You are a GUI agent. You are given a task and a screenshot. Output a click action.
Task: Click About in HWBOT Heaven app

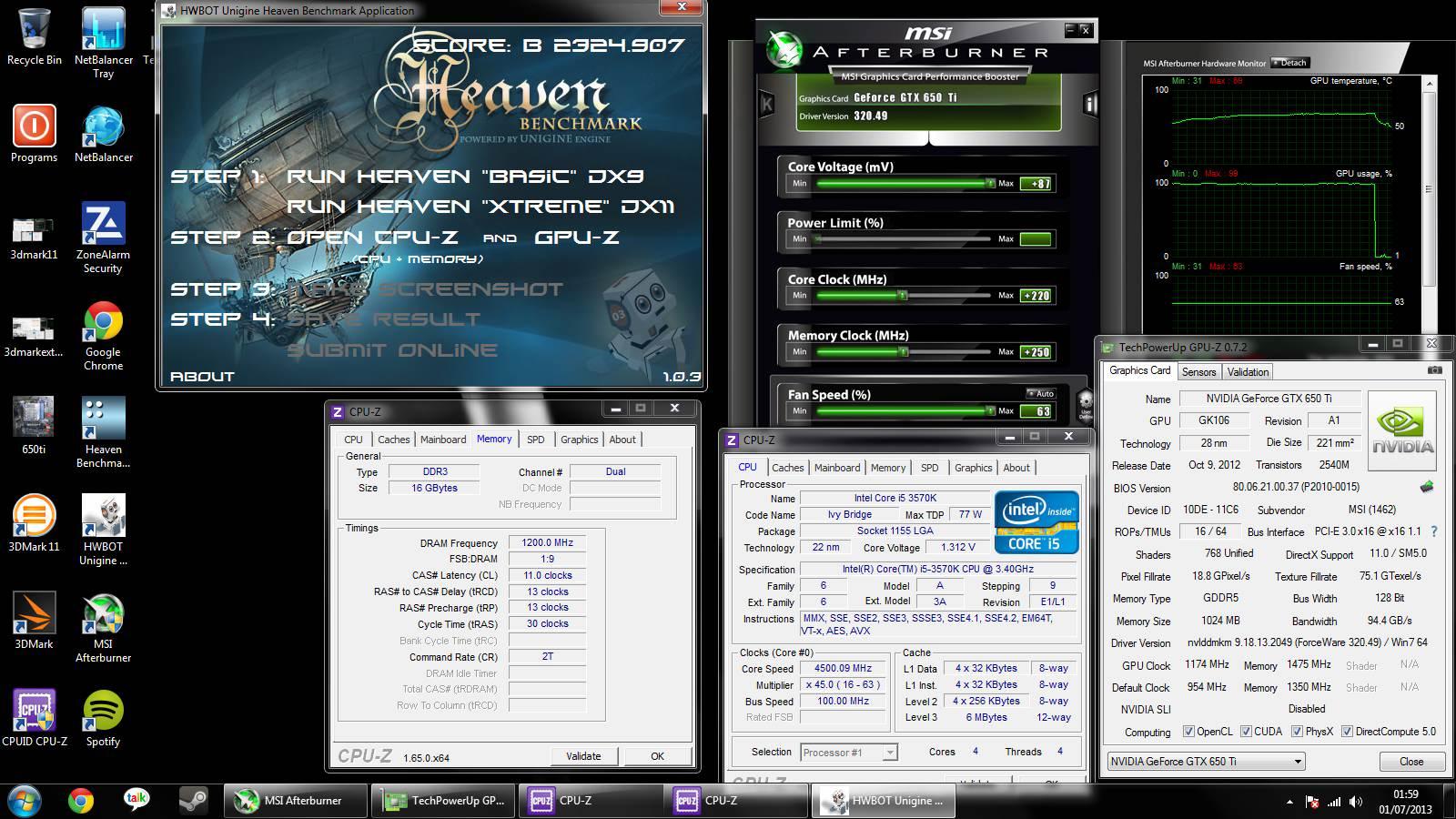[202, 377]
